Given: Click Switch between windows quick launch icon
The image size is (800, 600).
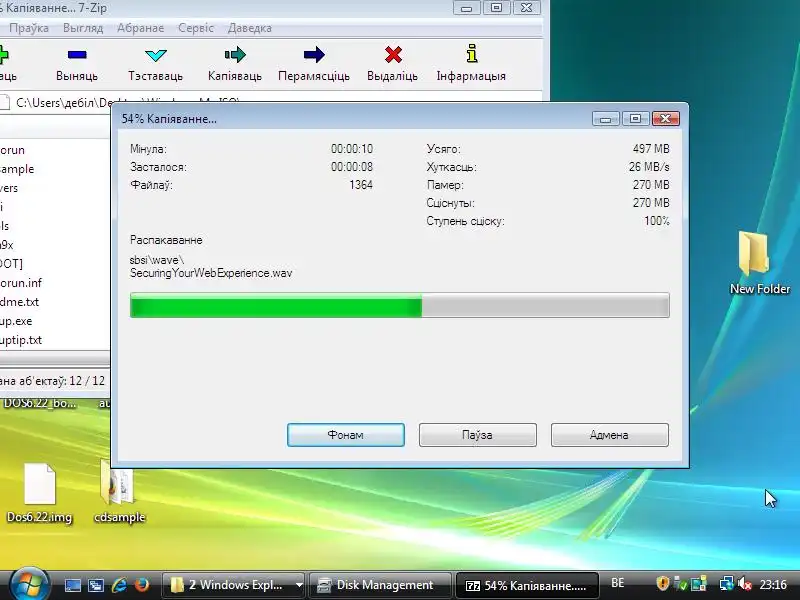Looking at the screenshot, I should pos(96,585).
